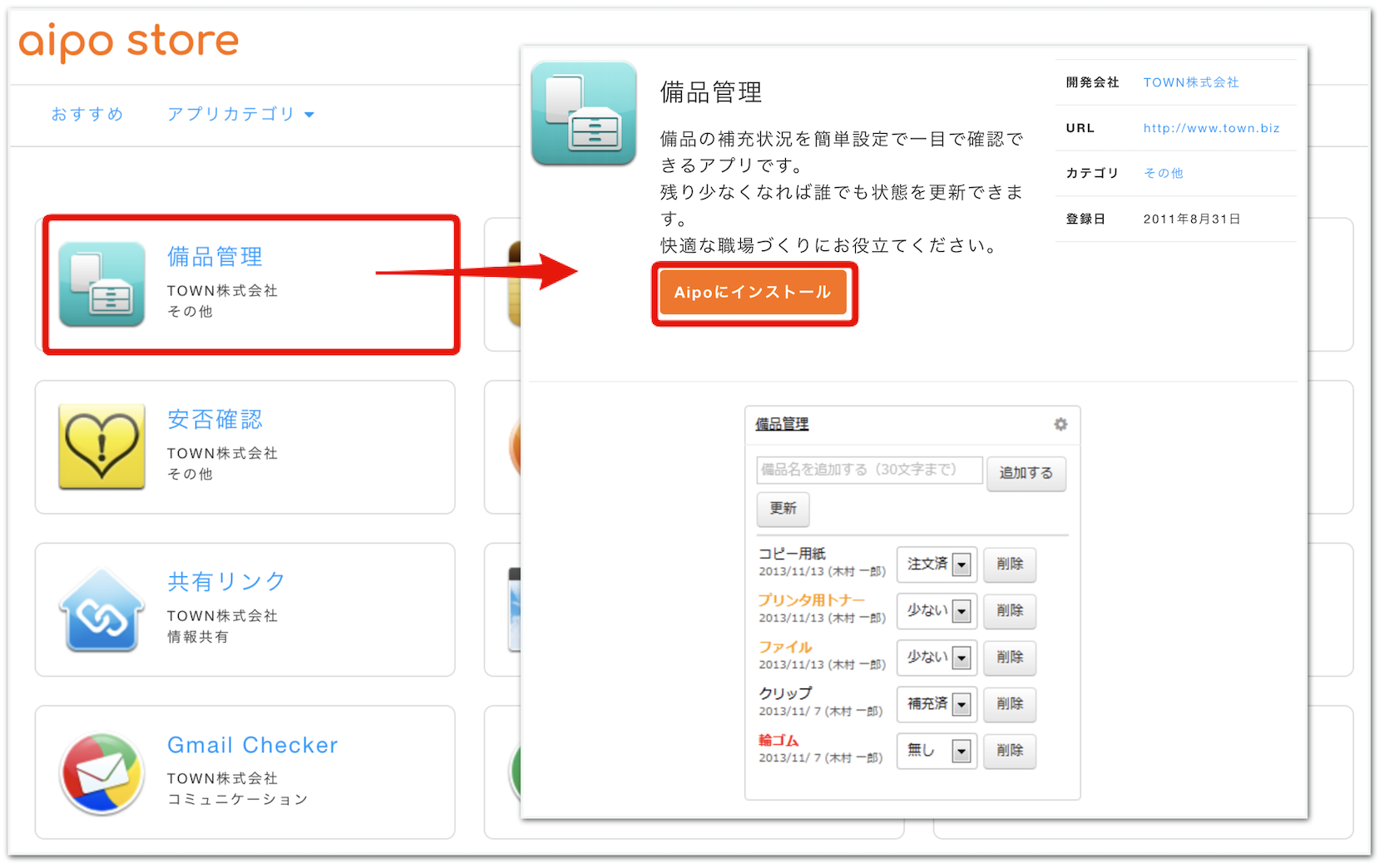This screenshot has height=868, width=1384.
Task: Open the 安否確認 app title link
Action: point(215,419)
